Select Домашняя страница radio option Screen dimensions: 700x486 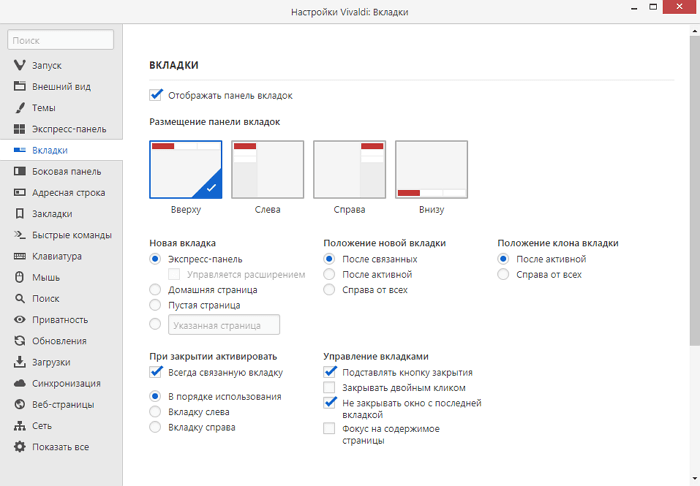[x=155, y=289]
